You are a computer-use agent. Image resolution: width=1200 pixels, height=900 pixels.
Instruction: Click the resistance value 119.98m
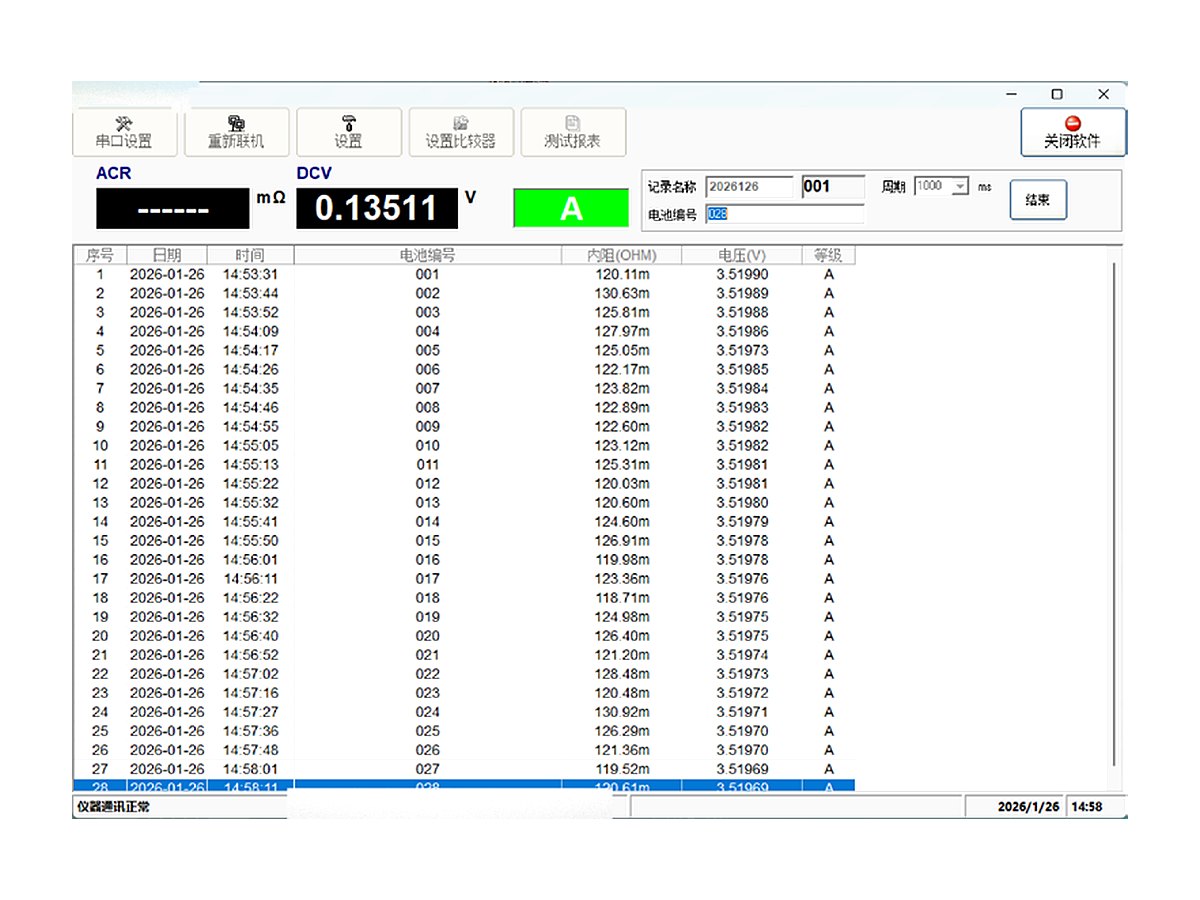[x=622, y=559]
